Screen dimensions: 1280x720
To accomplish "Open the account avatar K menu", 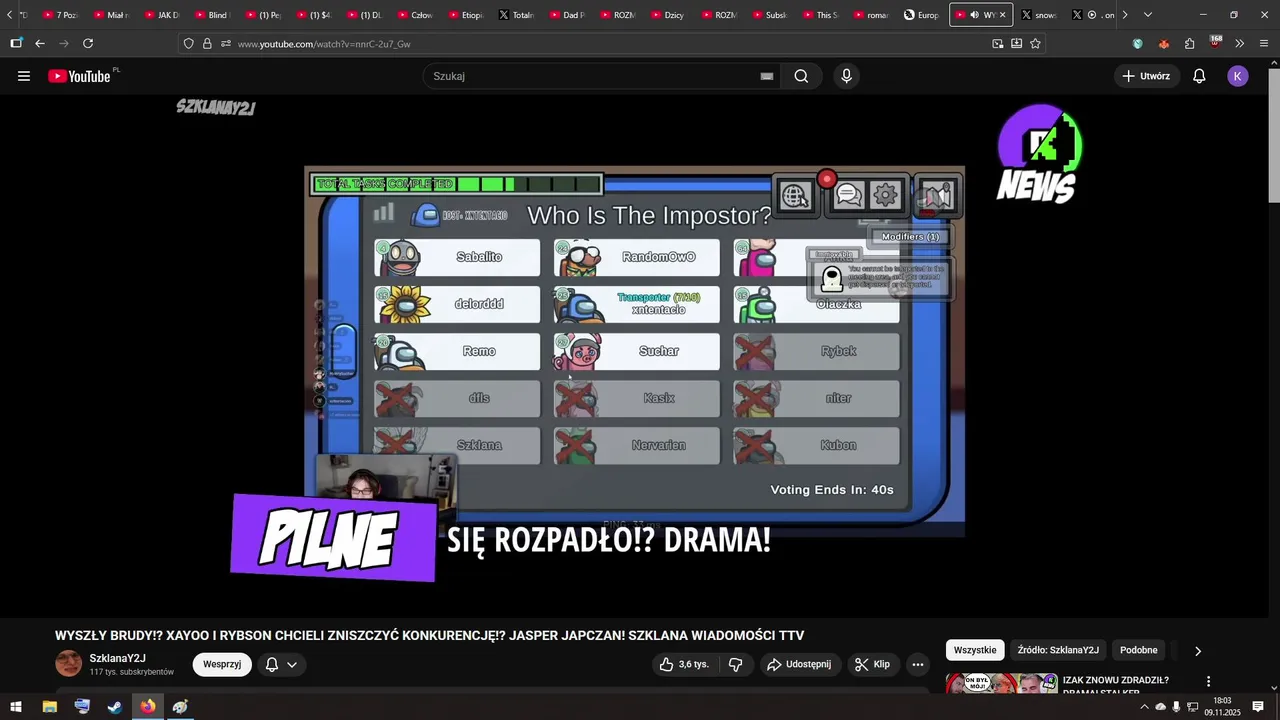I will (1238, 76).
